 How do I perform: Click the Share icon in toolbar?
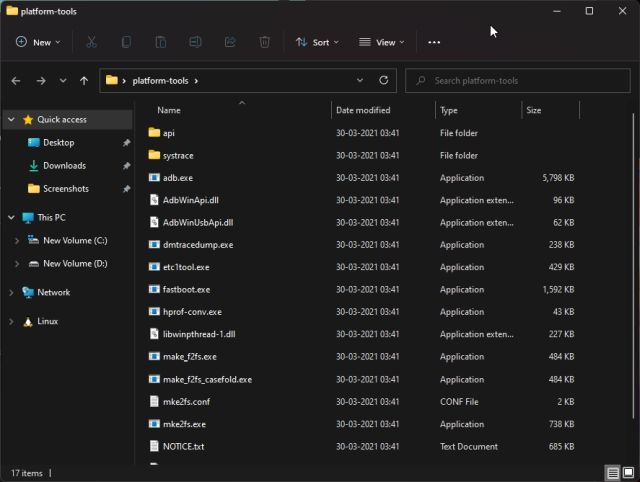pyautogui.click(x=230, y=42)
